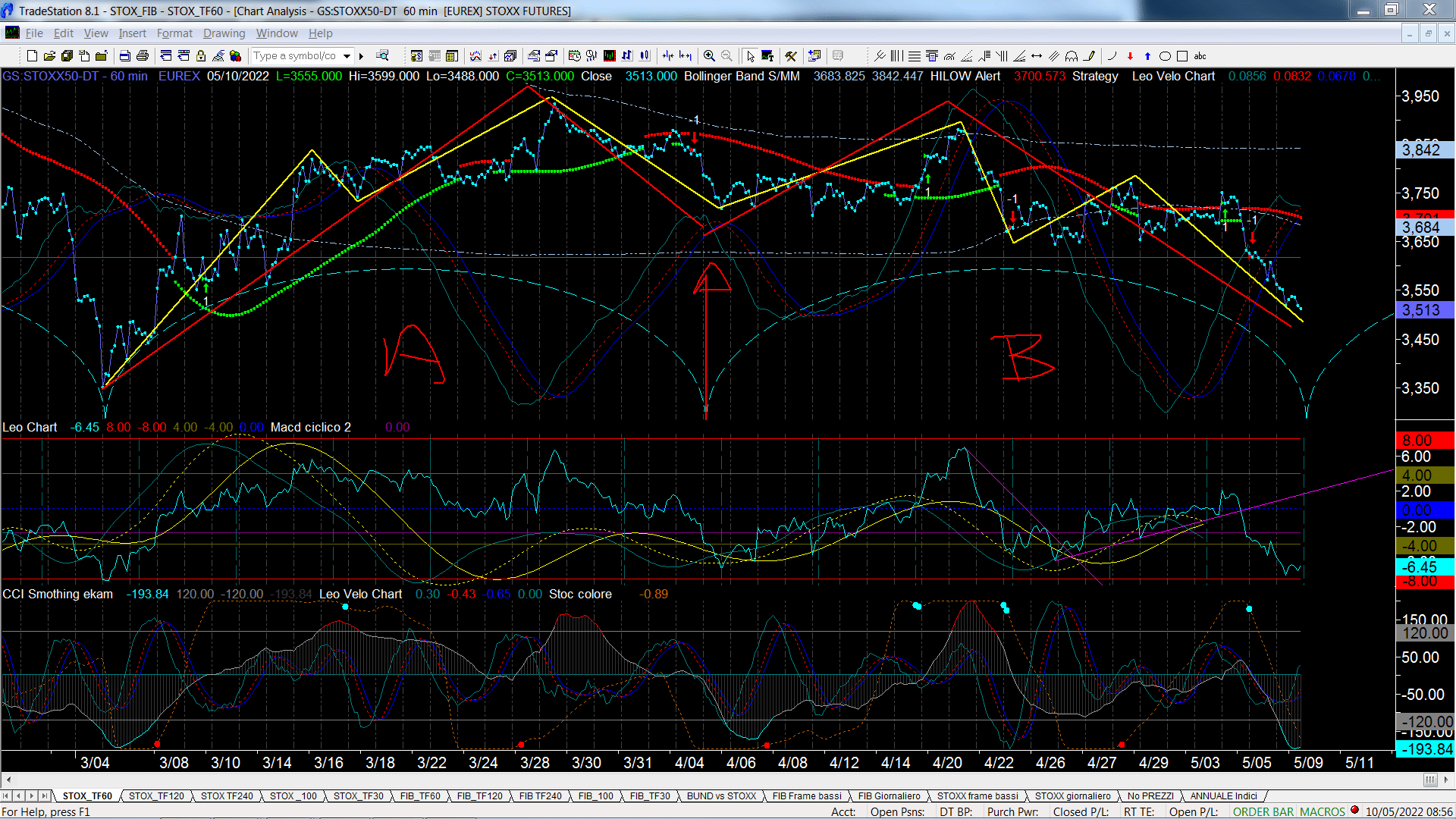Select the curved arc drawing tool
Screen dimensions: 1456x819
[1112, 55]
